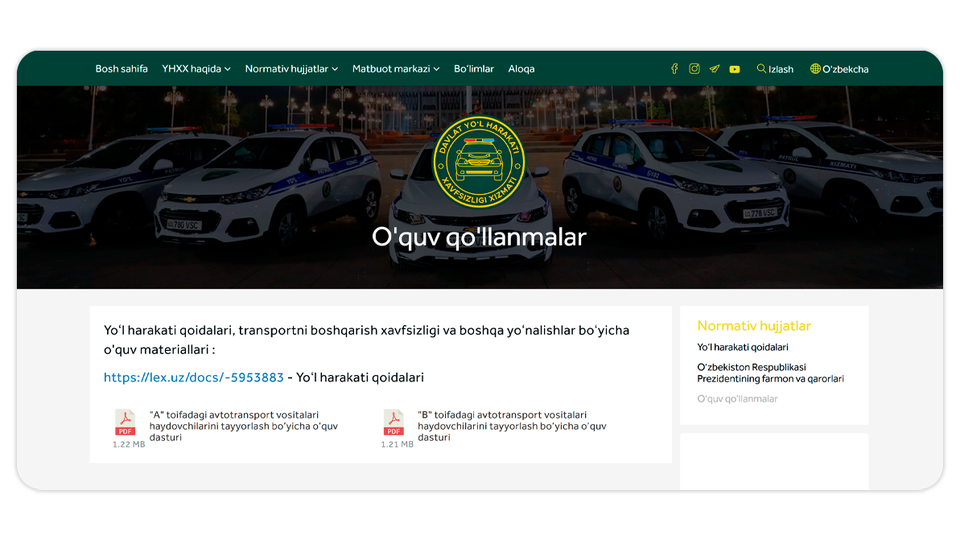Open the lex.uz/docs/-5953883 link
The image size is (960, 540).
[193, 377]
